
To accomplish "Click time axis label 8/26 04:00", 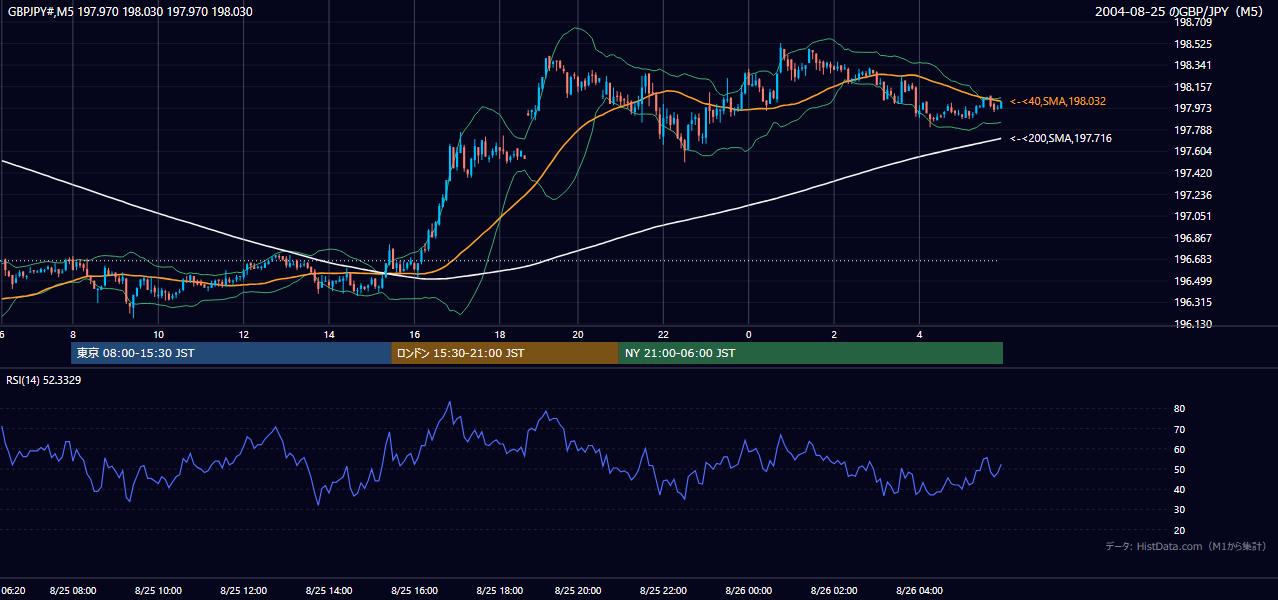I will [920, 591].
